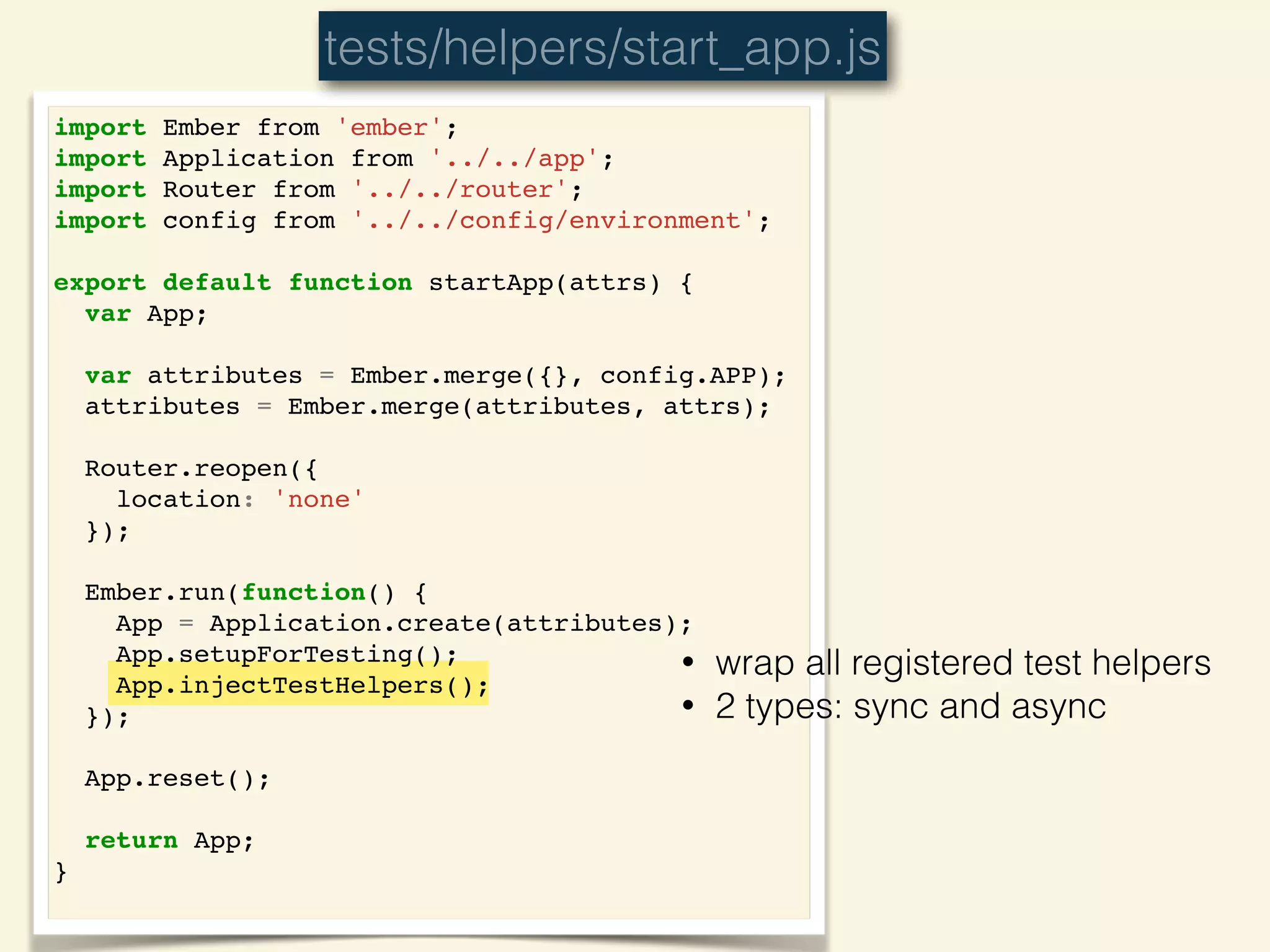This screenshot has height=952, width=1270.
Task: Click the line importing Application from '../../app'
Action: coord(334,159)
